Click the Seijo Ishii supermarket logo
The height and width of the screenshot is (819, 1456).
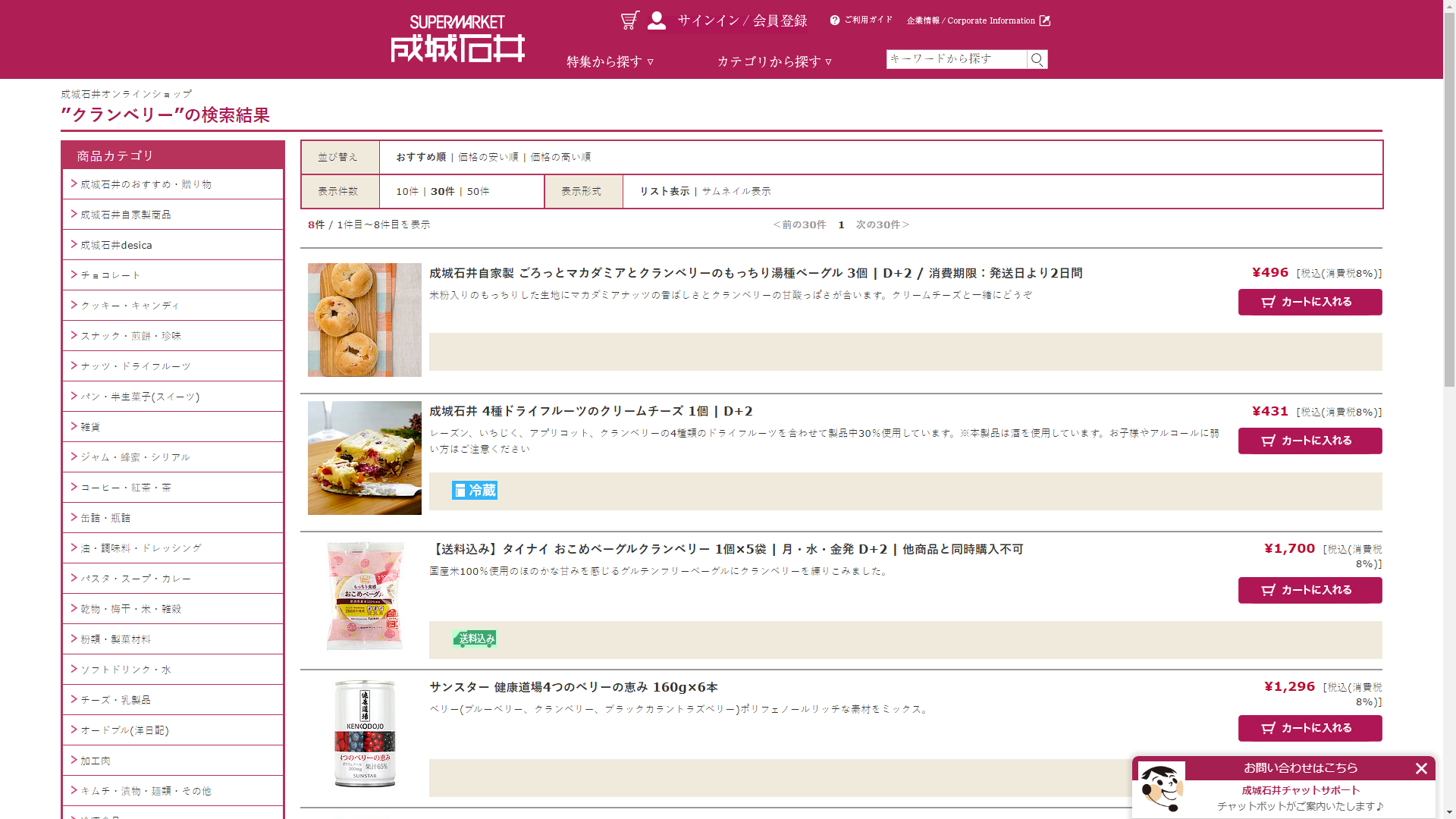pyautogui.click(x=457, y=39)
